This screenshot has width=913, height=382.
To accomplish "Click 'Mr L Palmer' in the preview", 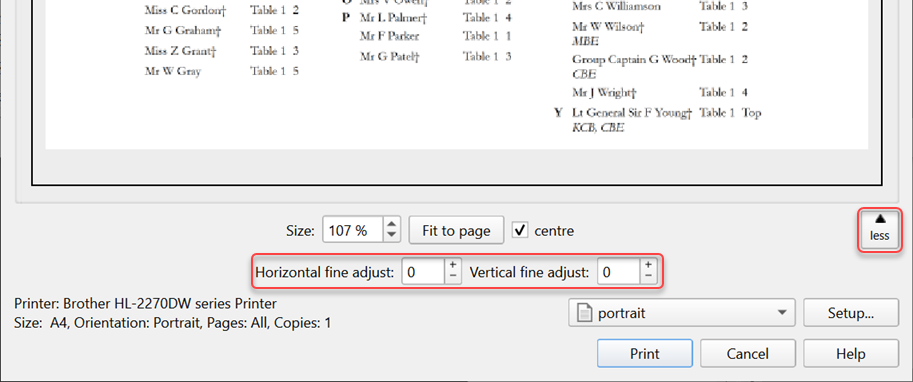I will pyautogui.click(x=394, y=18).
